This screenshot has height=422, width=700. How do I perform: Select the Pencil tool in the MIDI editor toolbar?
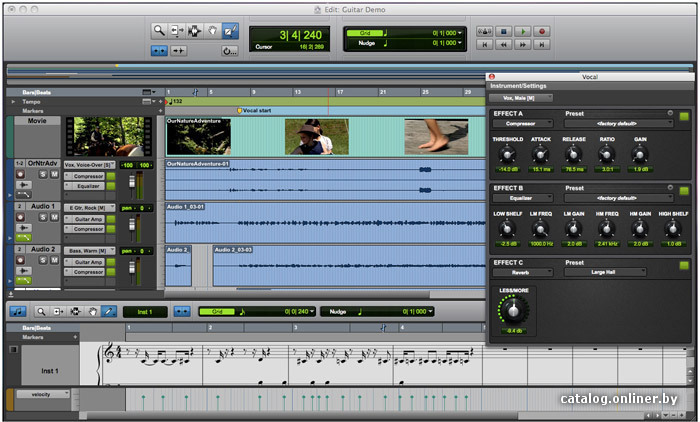coord(109,311)
